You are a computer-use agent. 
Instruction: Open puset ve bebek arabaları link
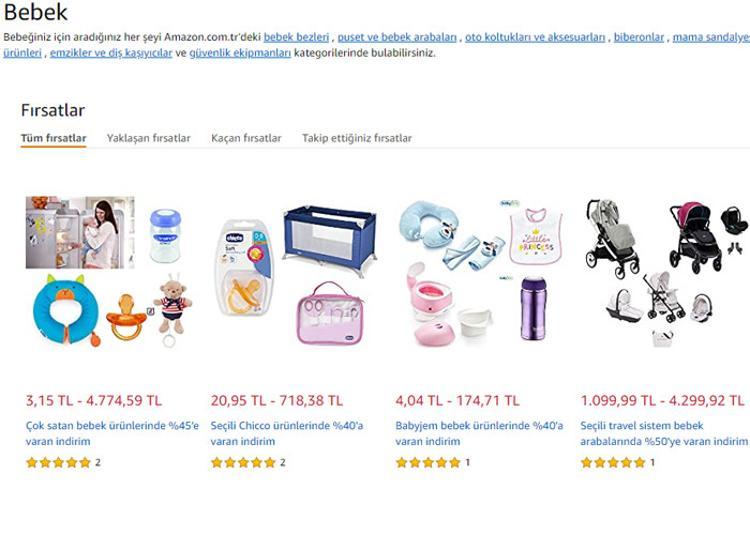[397, 37]
